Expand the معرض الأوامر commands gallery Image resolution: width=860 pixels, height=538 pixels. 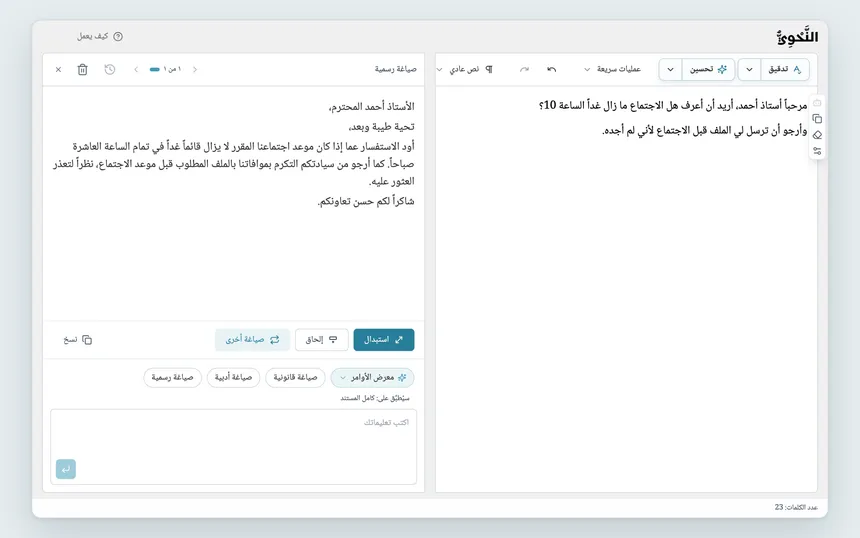coord(372,377)
